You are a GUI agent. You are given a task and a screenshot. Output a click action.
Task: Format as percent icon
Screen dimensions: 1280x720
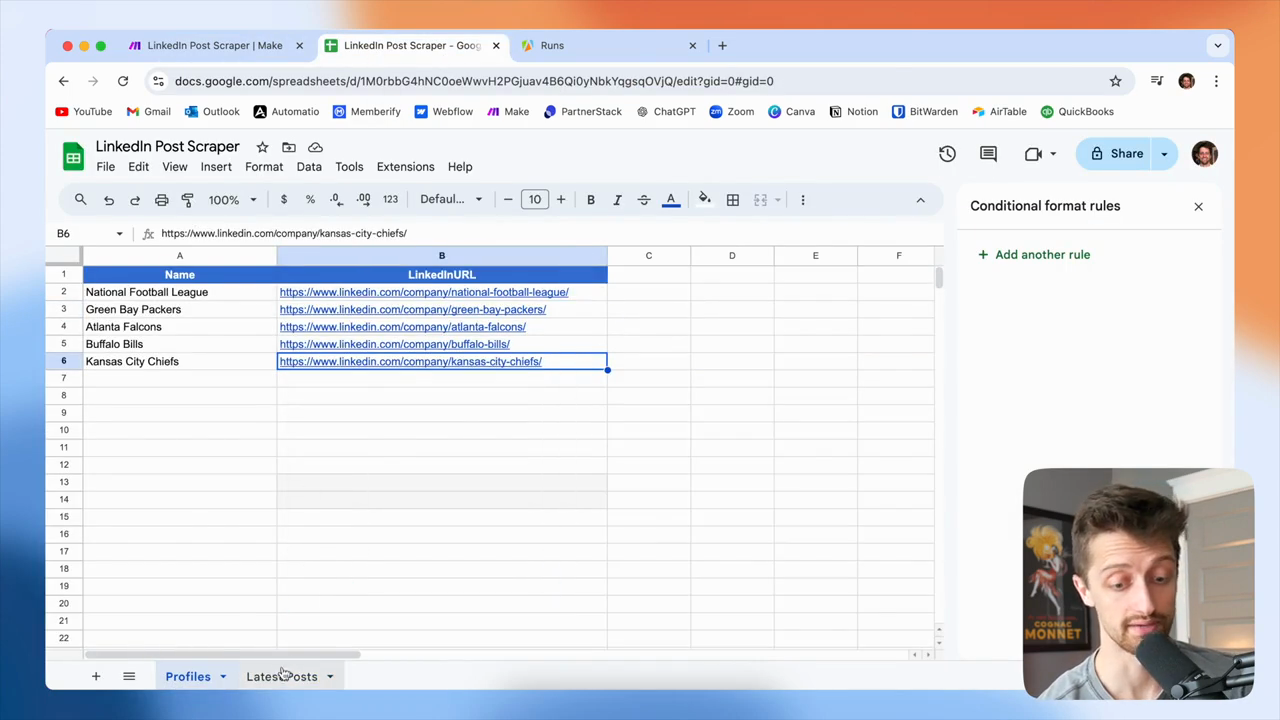[310, 200]
